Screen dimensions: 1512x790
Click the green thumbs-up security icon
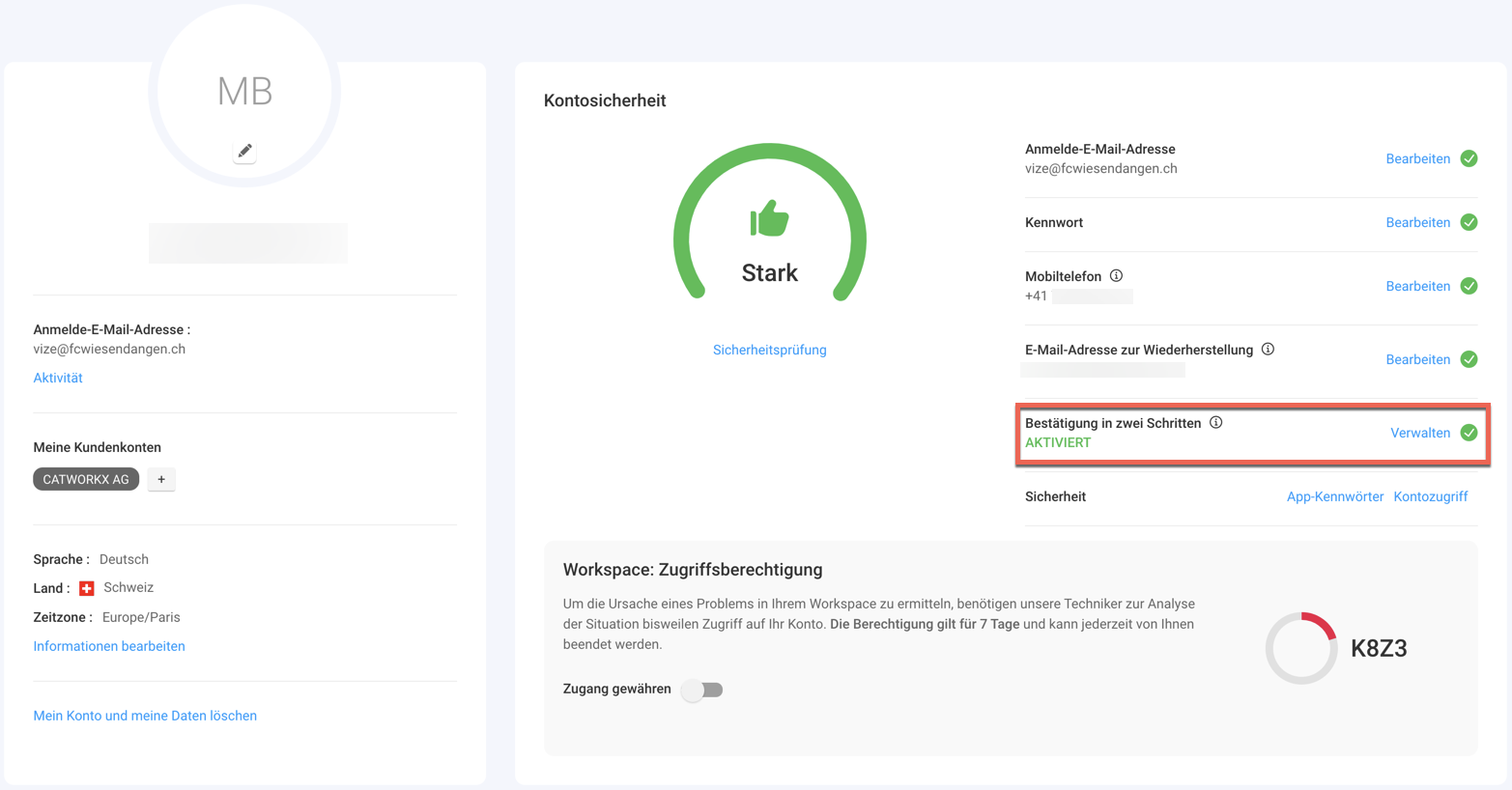click(769, 219)
